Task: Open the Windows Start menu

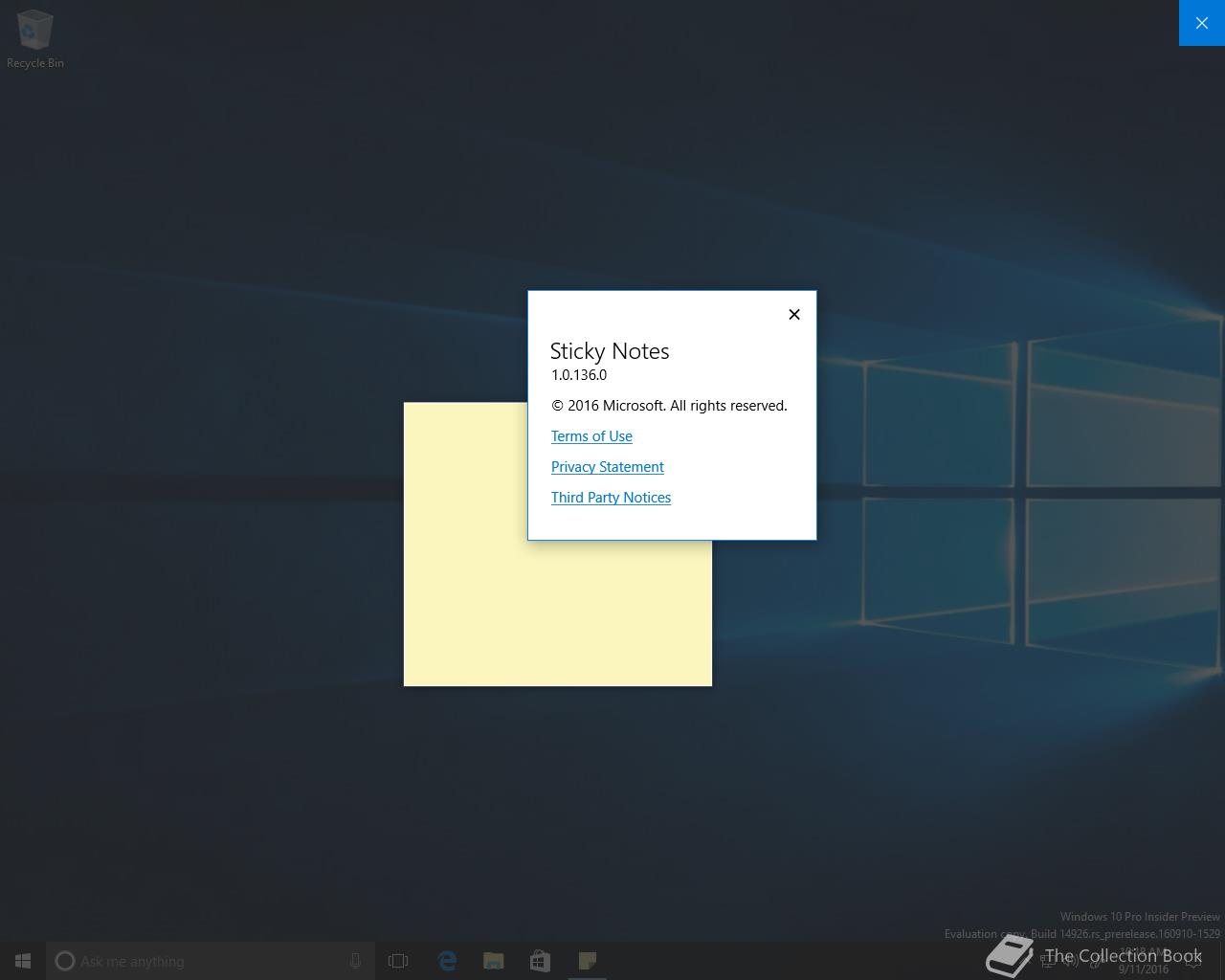Action: (x=23, y=961)
